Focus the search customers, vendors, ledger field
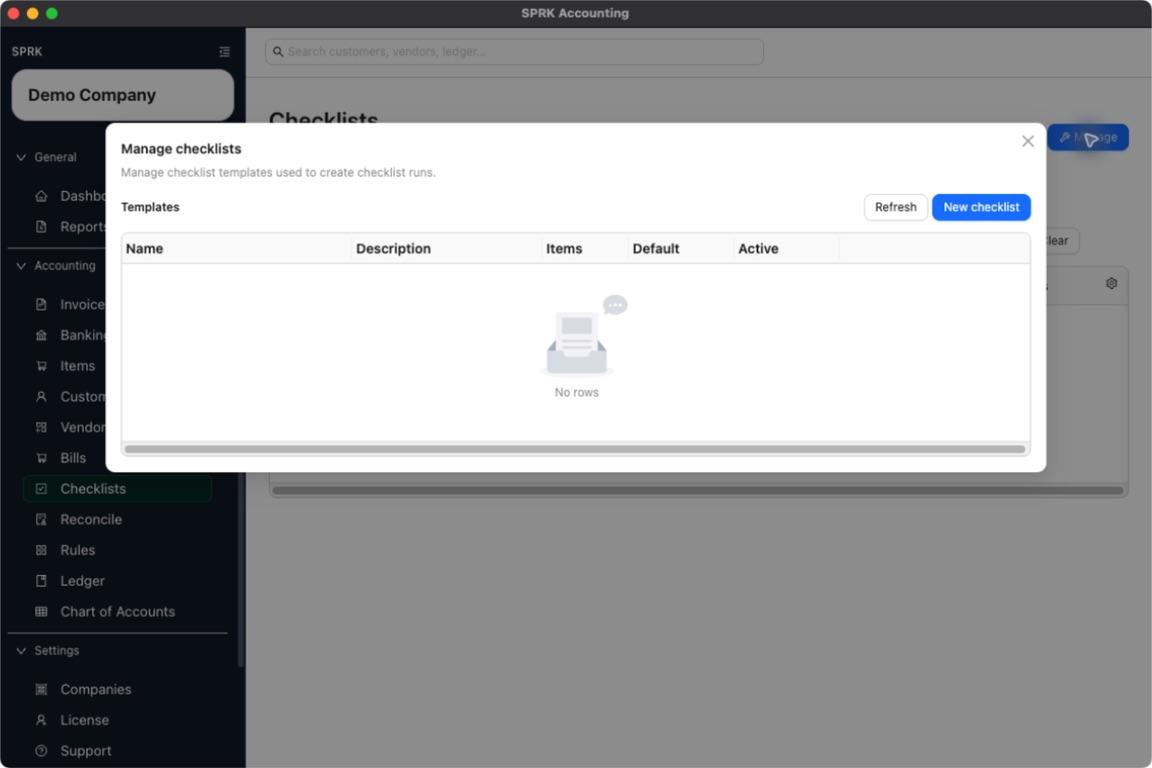1152x768 pixels. coord(514,51)
